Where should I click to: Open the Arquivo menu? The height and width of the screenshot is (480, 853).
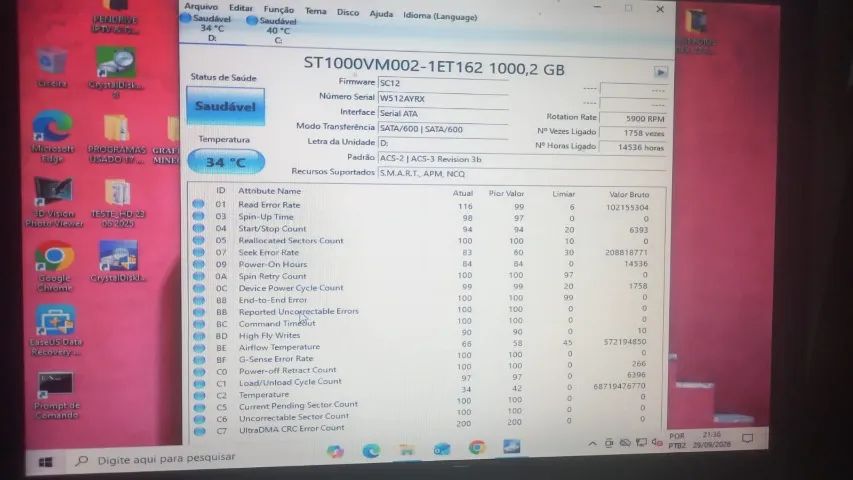click(201, 7)
